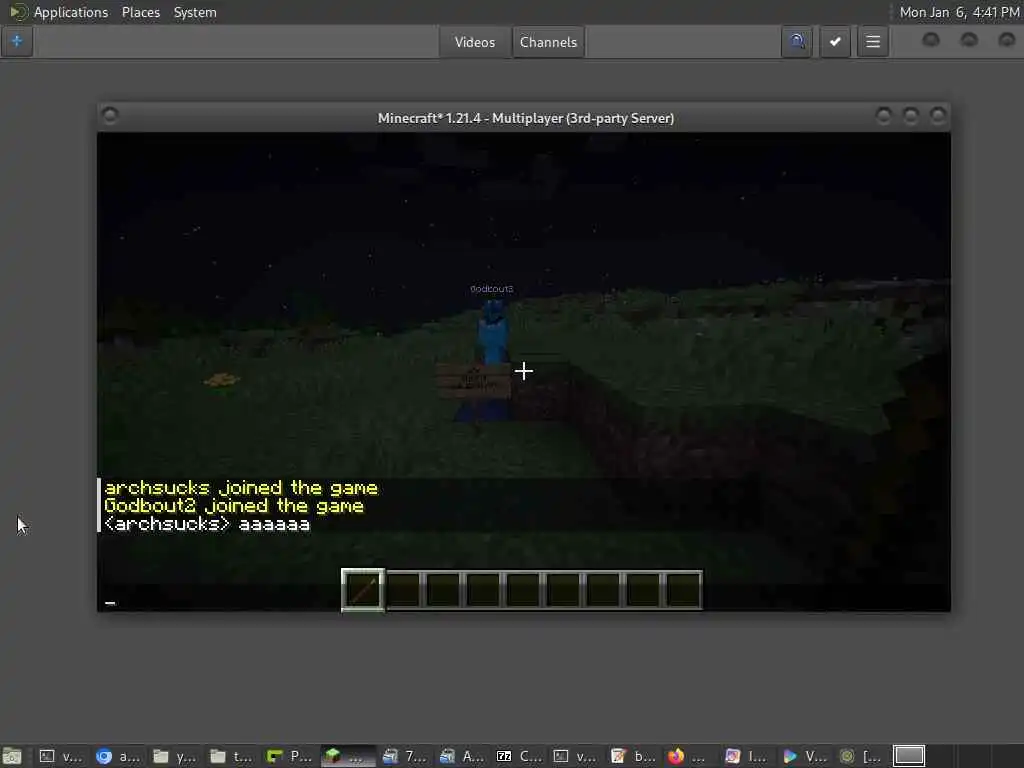This screenshot has width=1024, height=768.
Task: Open the purple 'I...' taskbar item
Action: click(746, 756)
